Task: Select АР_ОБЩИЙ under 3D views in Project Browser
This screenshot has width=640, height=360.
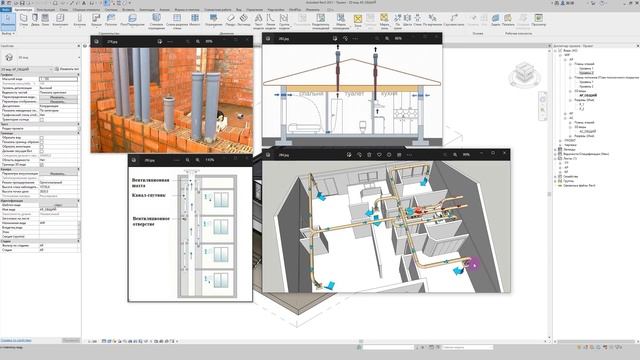Action: pos(588,95)
